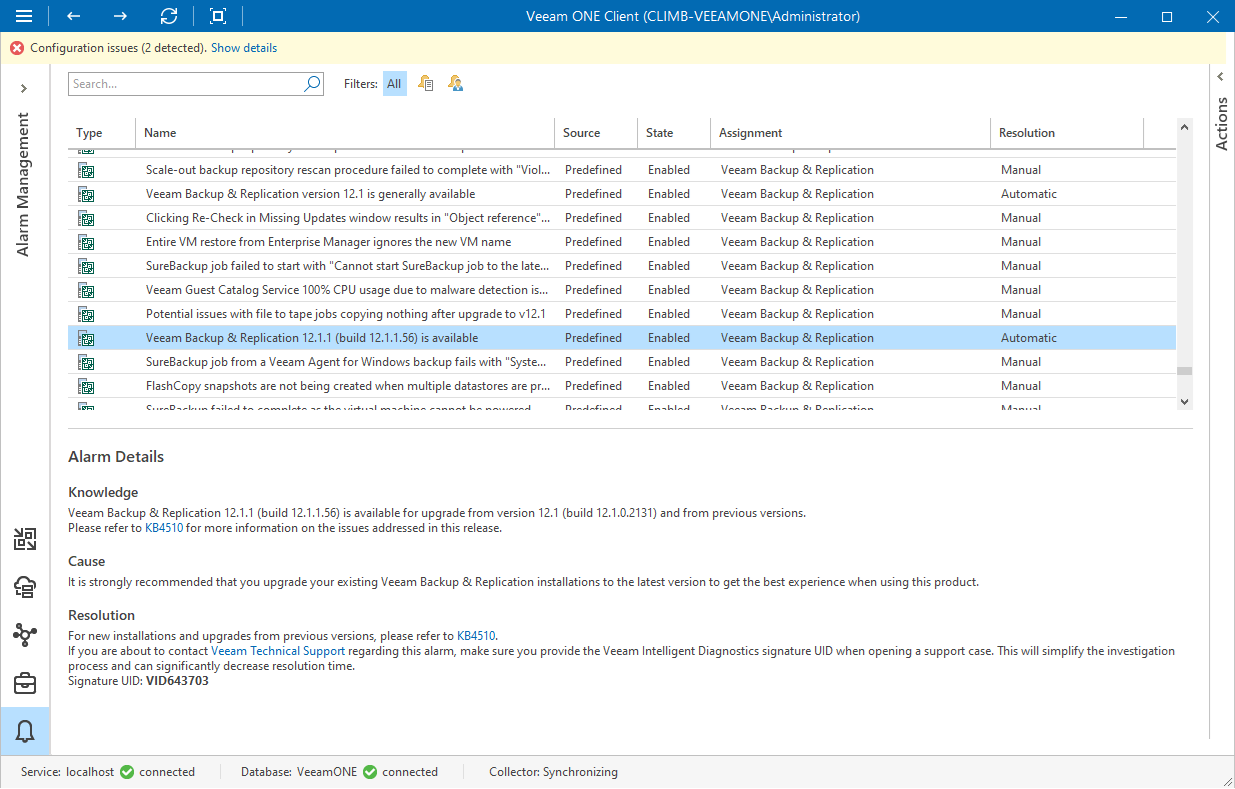Filter alarms by the bell with document icon
Image resolution: width=1235 pixels, height=789 pixels.
(426, 84)
